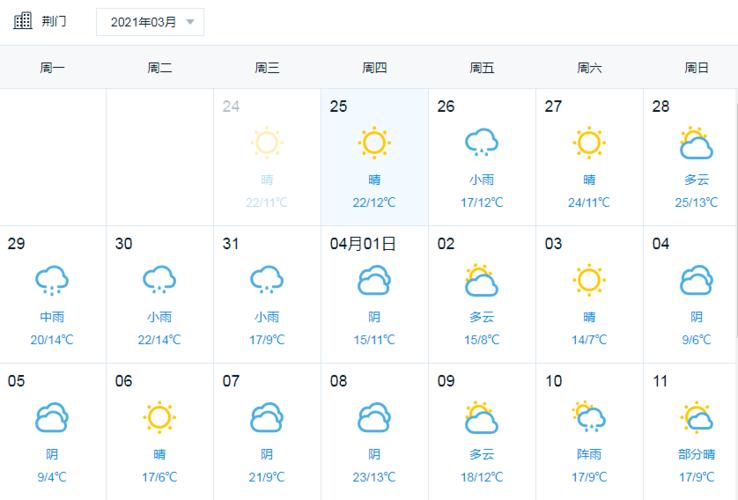Viewport: 738px width, 500px height.
Task: Click the 部分晴 label on day 11
Action: pyautogui.click(x=697, y=454)
